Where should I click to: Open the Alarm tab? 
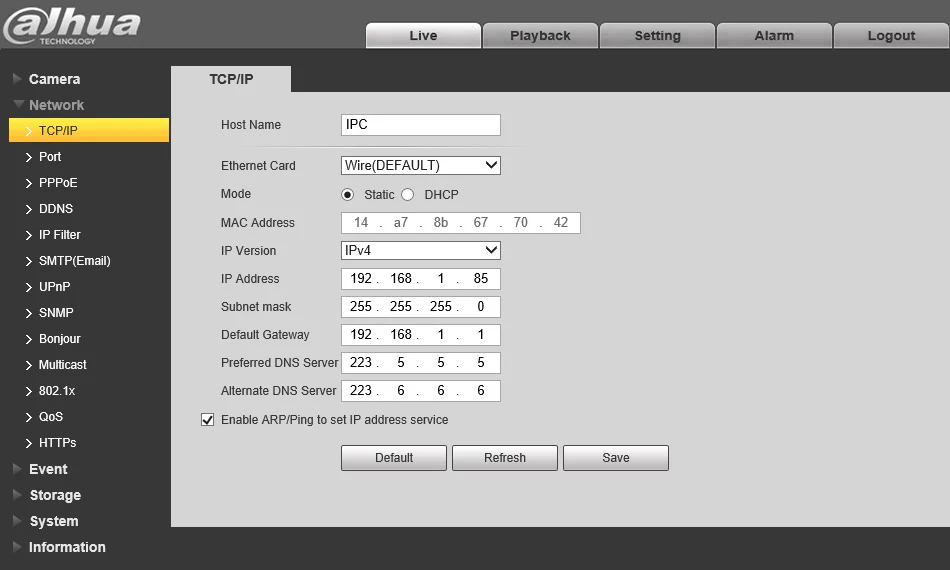click(x=774, y=36)
